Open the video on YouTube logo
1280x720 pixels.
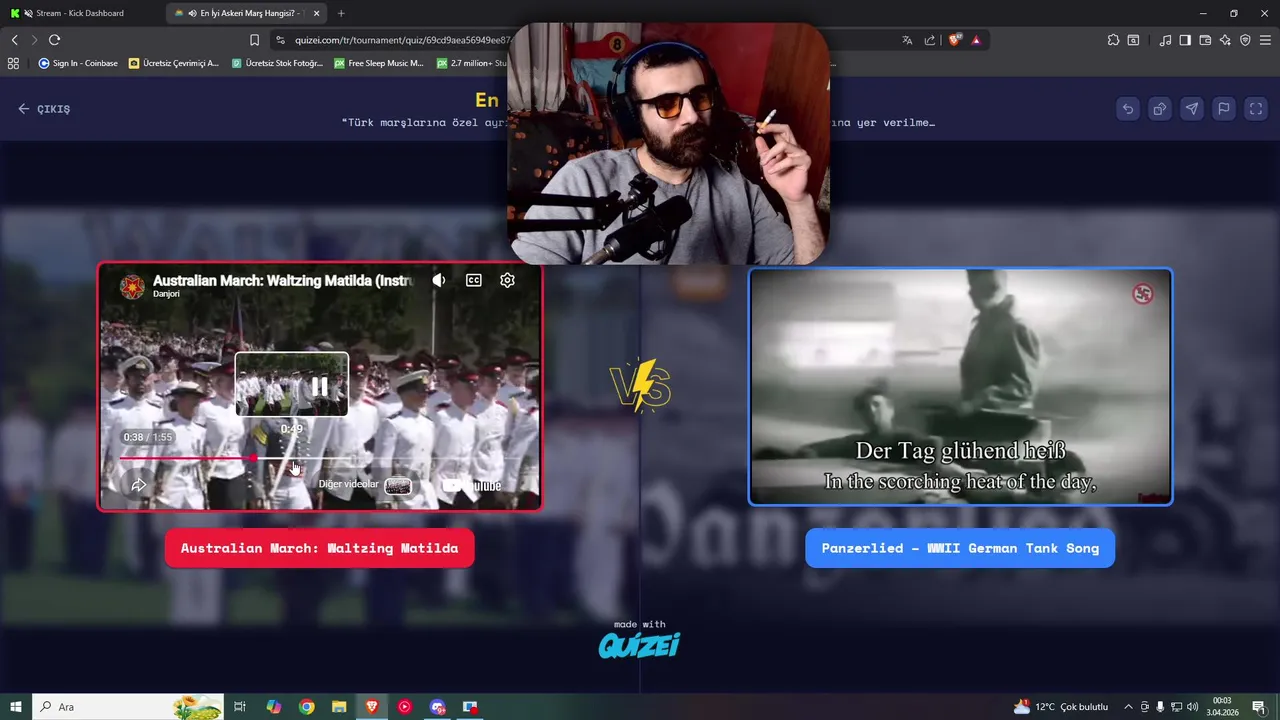(x=474, y=486)
